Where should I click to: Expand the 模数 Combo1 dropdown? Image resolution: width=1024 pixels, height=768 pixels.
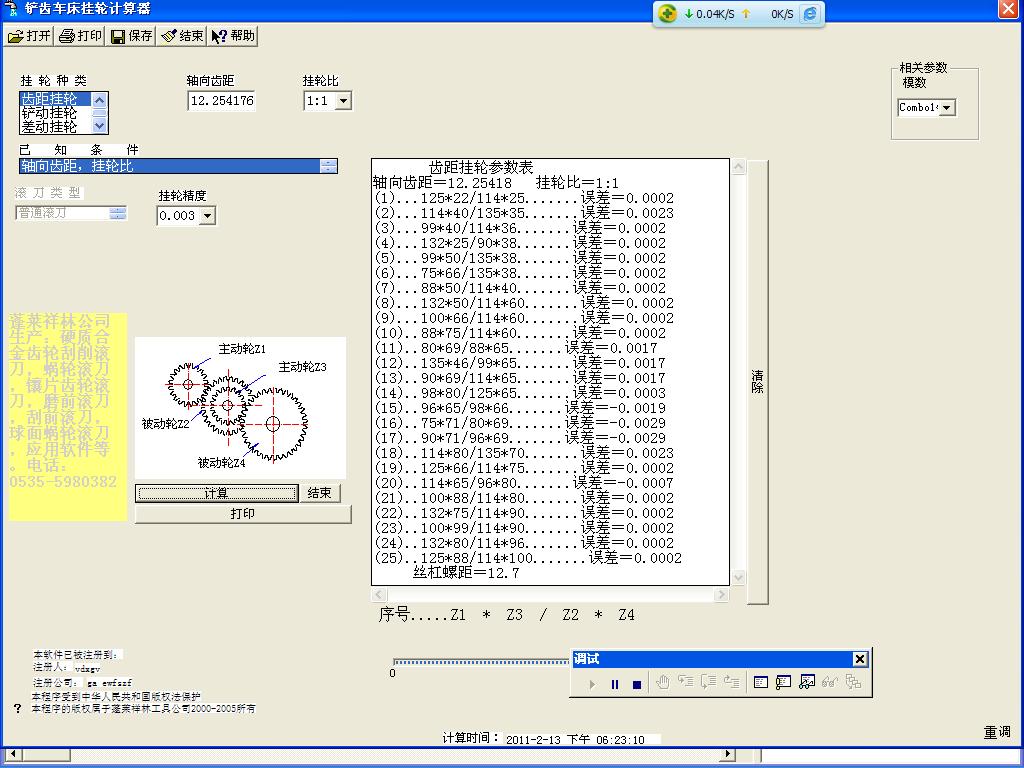point(947,107)
